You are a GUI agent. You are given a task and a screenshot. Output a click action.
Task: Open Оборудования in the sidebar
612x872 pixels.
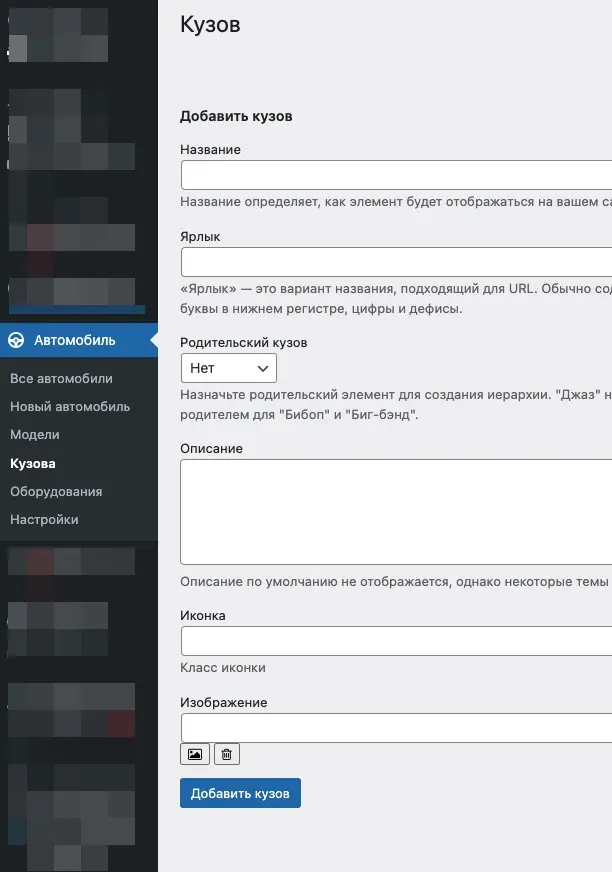coord(56,491)
